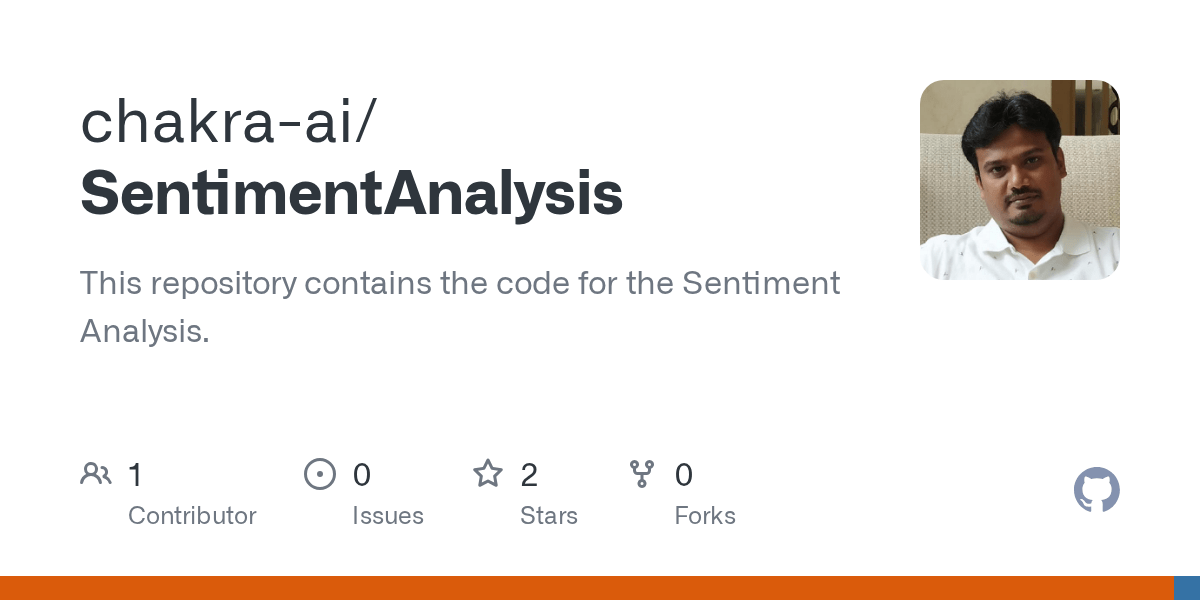Select the Issues label
Screen dimensions: 1200x600
[x=388, y=516]
